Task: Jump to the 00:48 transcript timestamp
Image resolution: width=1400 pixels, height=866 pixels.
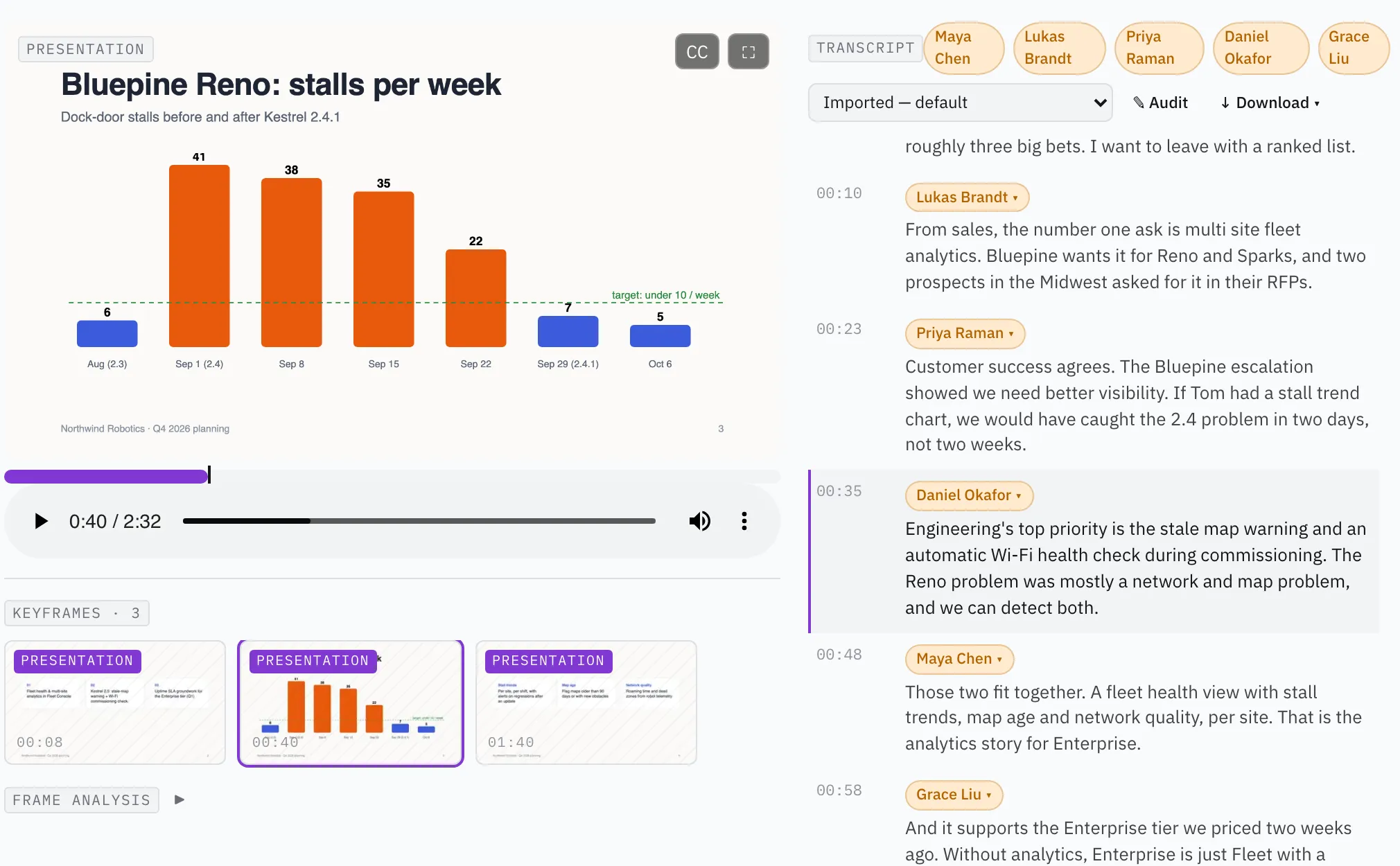Action: pos(839,655)
